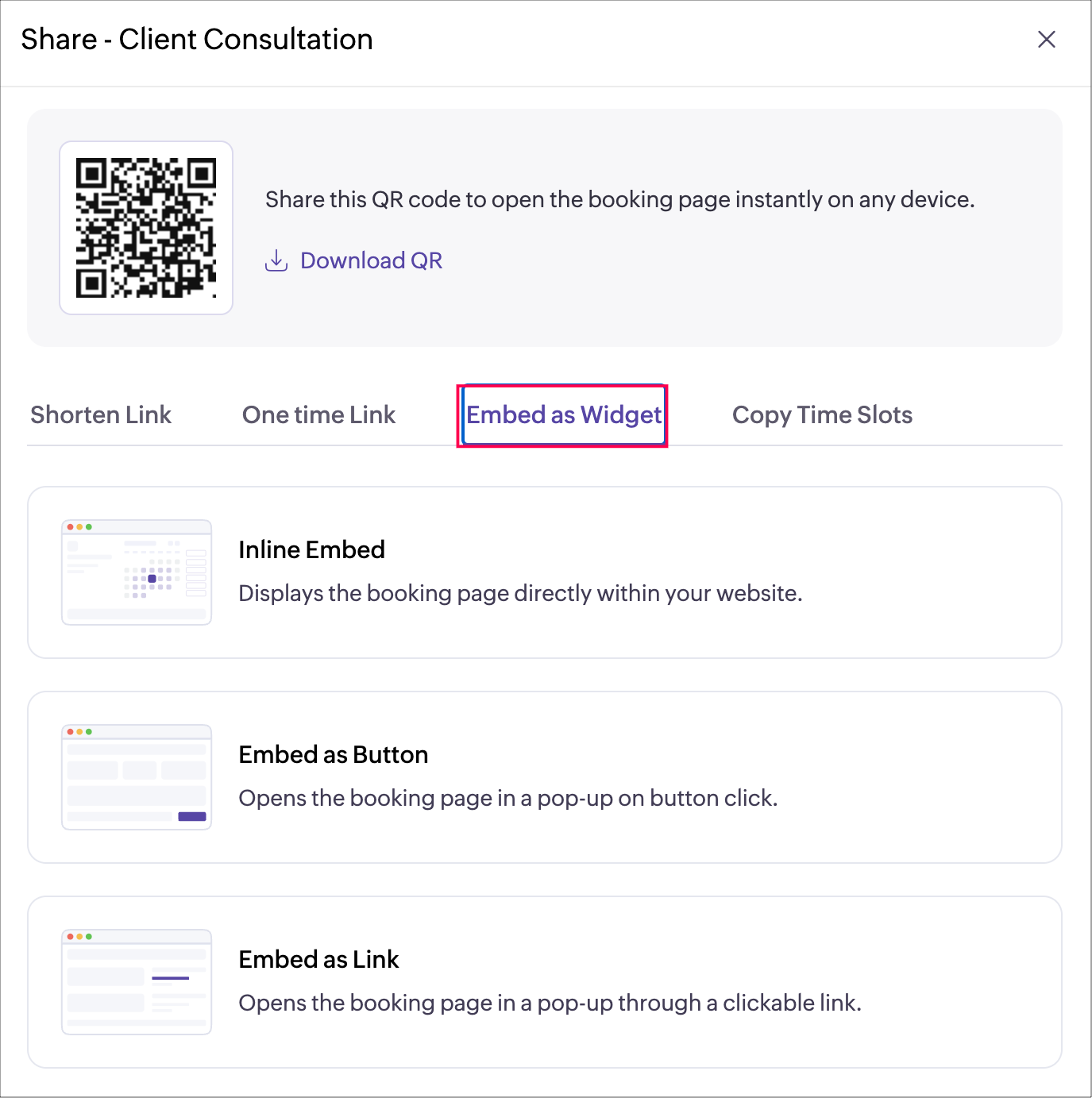Select the Embed as Widget tab

pos(563,414)
